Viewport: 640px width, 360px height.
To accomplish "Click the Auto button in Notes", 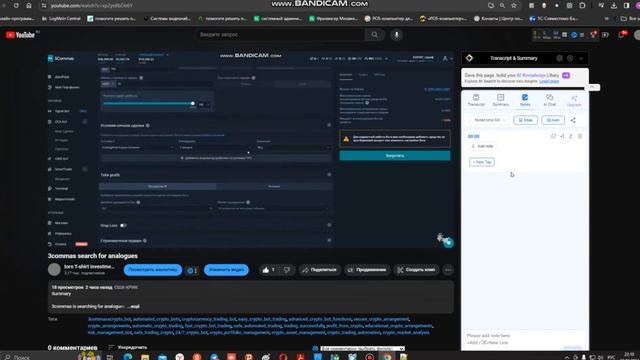I will [x=553, y=120].
